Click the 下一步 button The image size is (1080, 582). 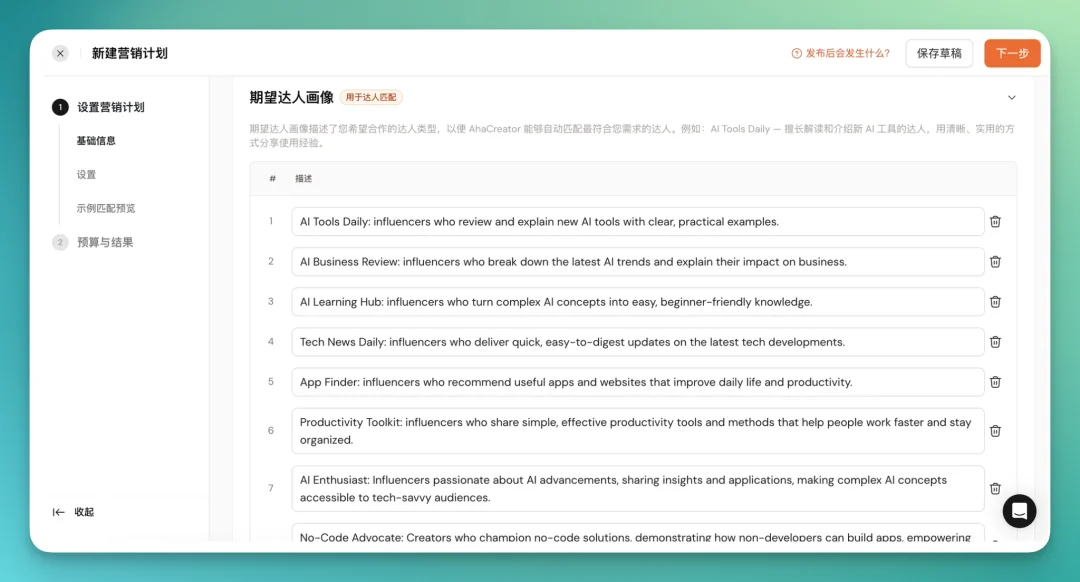coord(1012,53)
